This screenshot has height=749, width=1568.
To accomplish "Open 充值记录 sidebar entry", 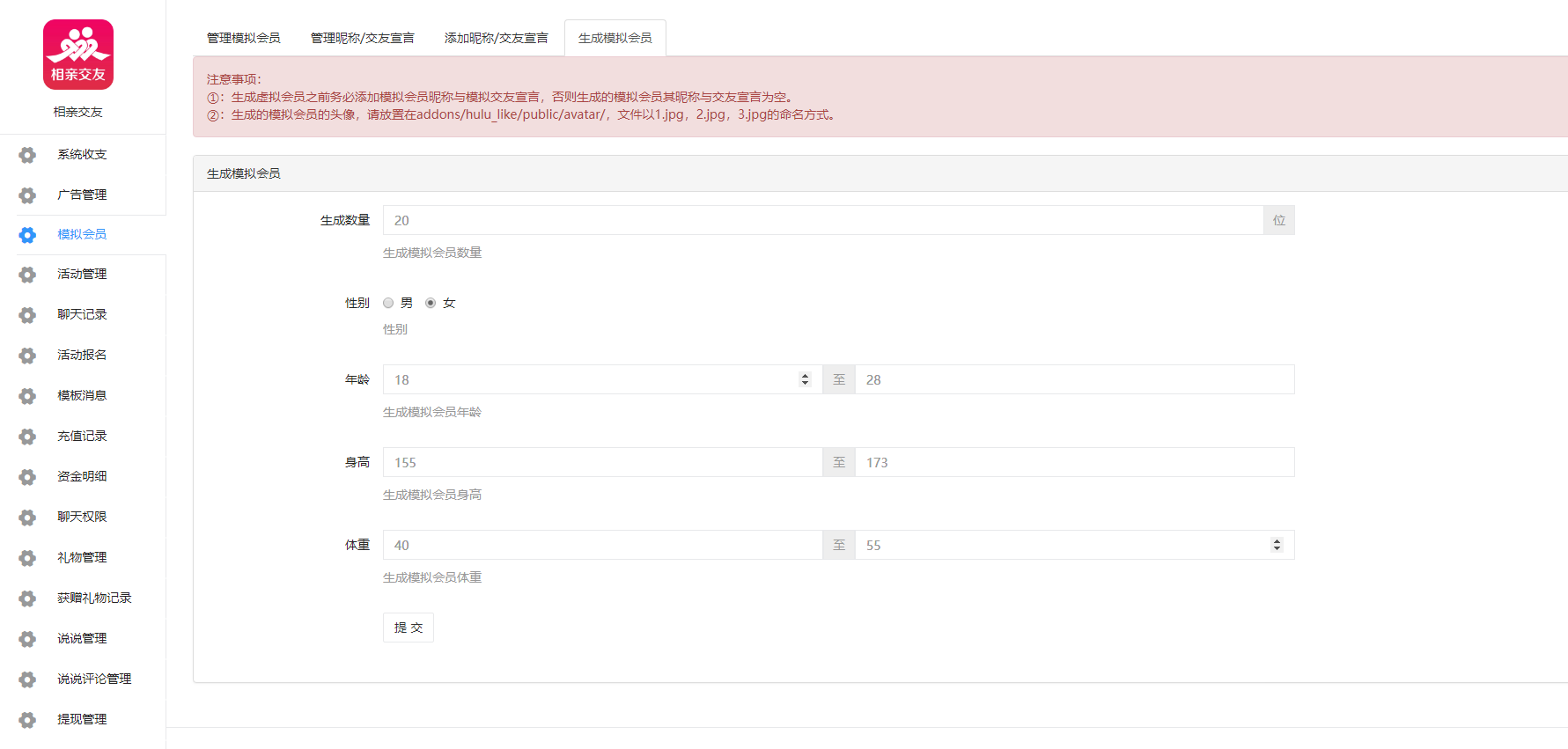I will click(x=83, y=437).
